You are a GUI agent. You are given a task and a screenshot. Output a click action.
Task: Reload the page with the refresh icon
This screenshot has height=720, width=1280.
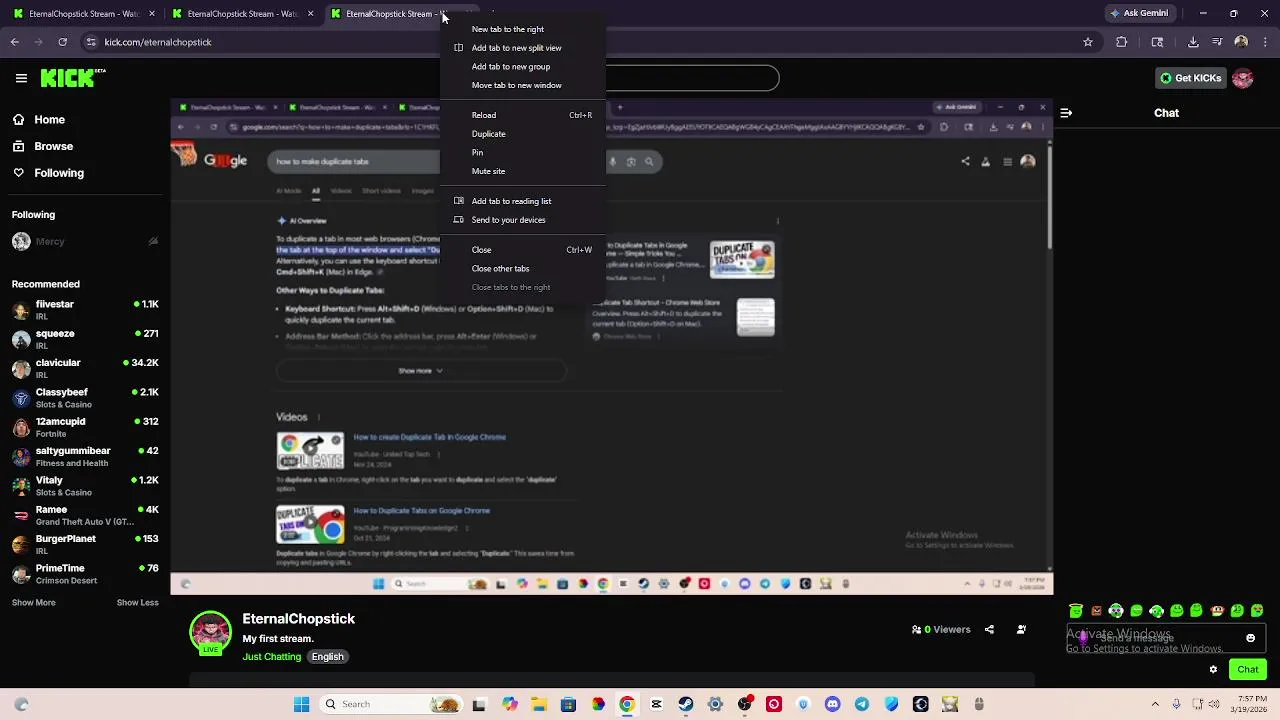(62, 42)
